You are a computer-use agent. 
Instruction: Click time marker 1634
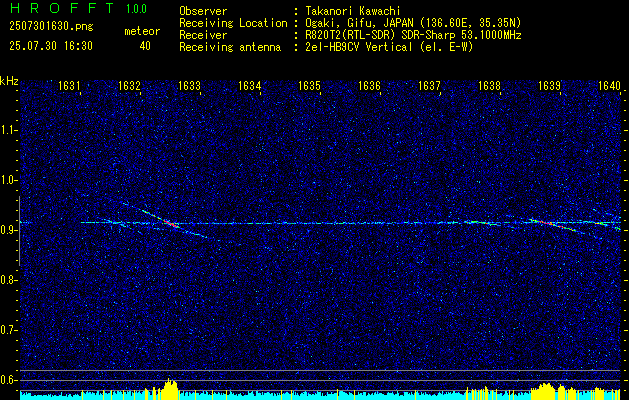tap(250, 85)
